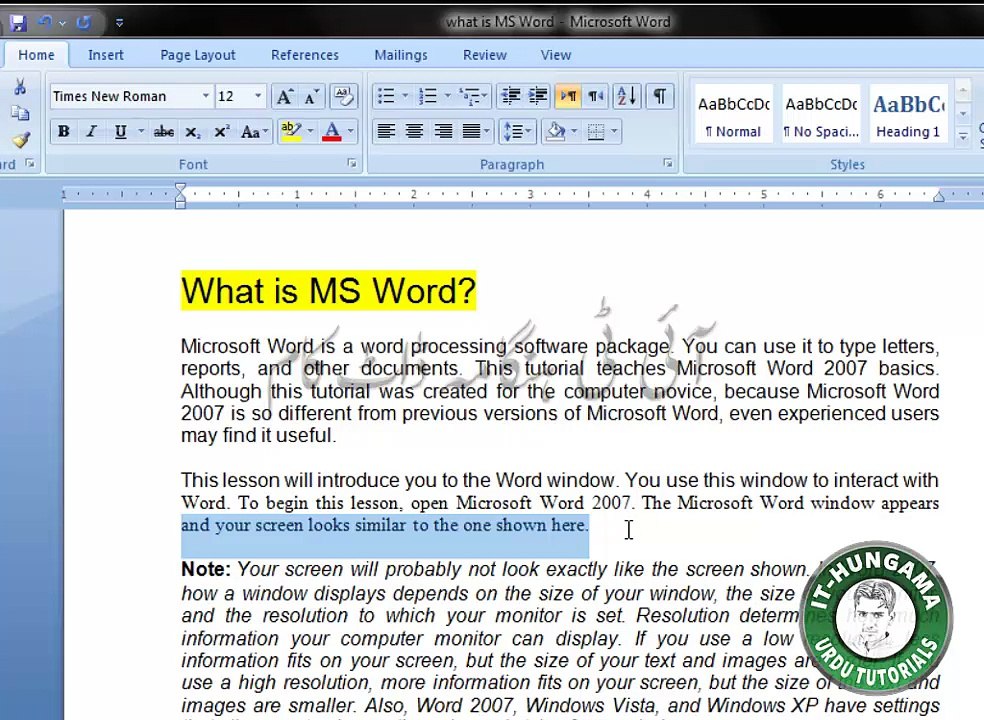984x720 pixels.
Task: Open Paragraph dialog launcher
Action: coord(668,164)
